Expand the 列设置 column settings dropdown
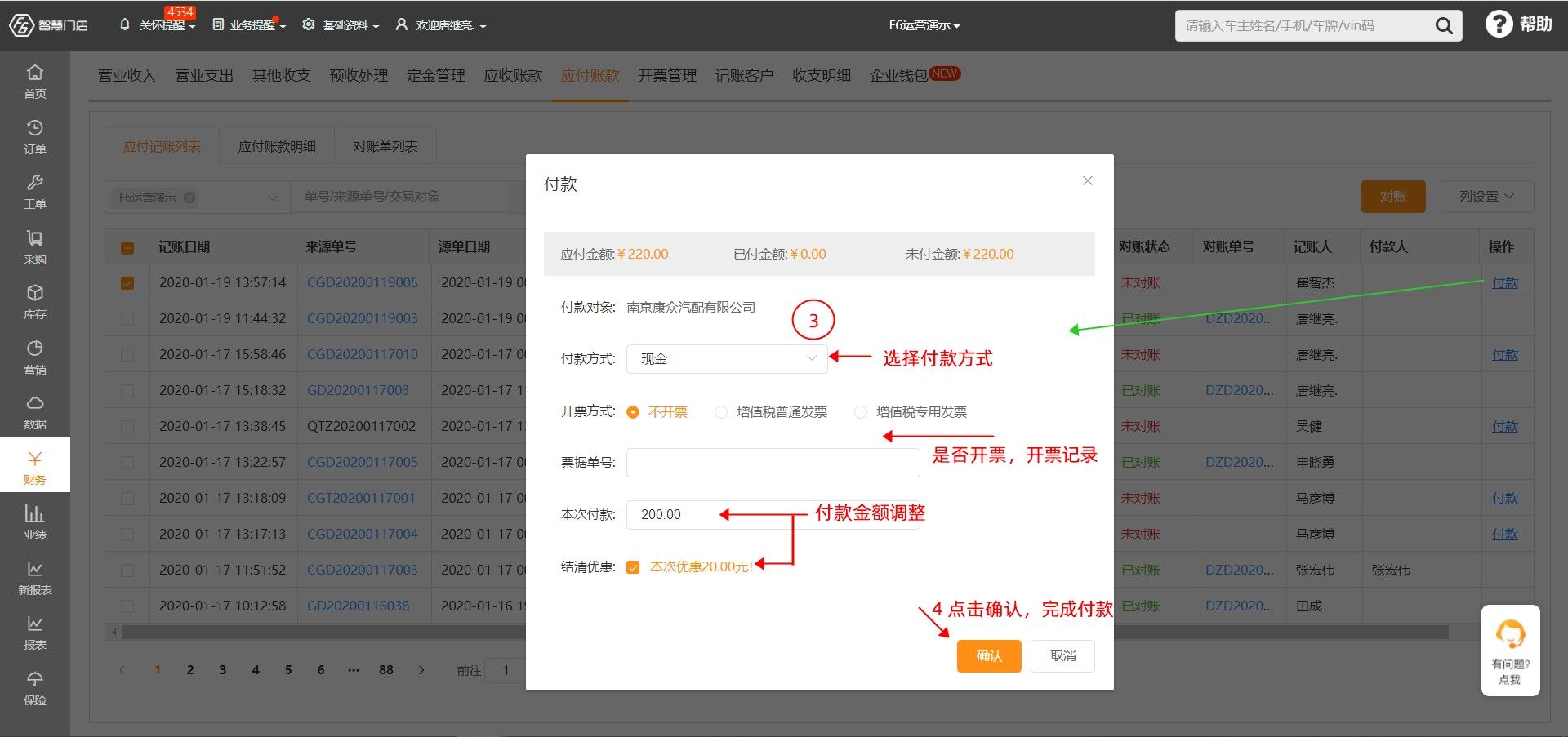Image resolution: width=1568 pixels, height=737 pixels. pos(1486,197)
